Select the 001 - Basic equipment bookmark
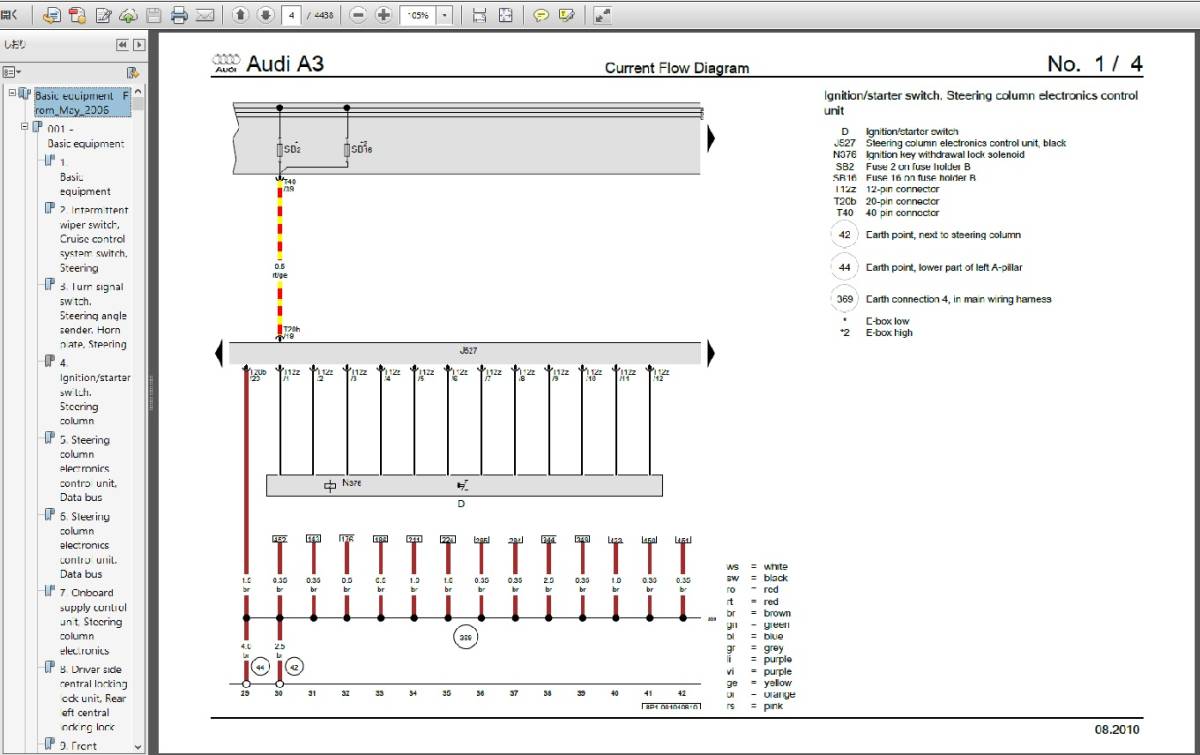Image resolution: width=1200 pixels, height=755 pixels. point(86,137)
